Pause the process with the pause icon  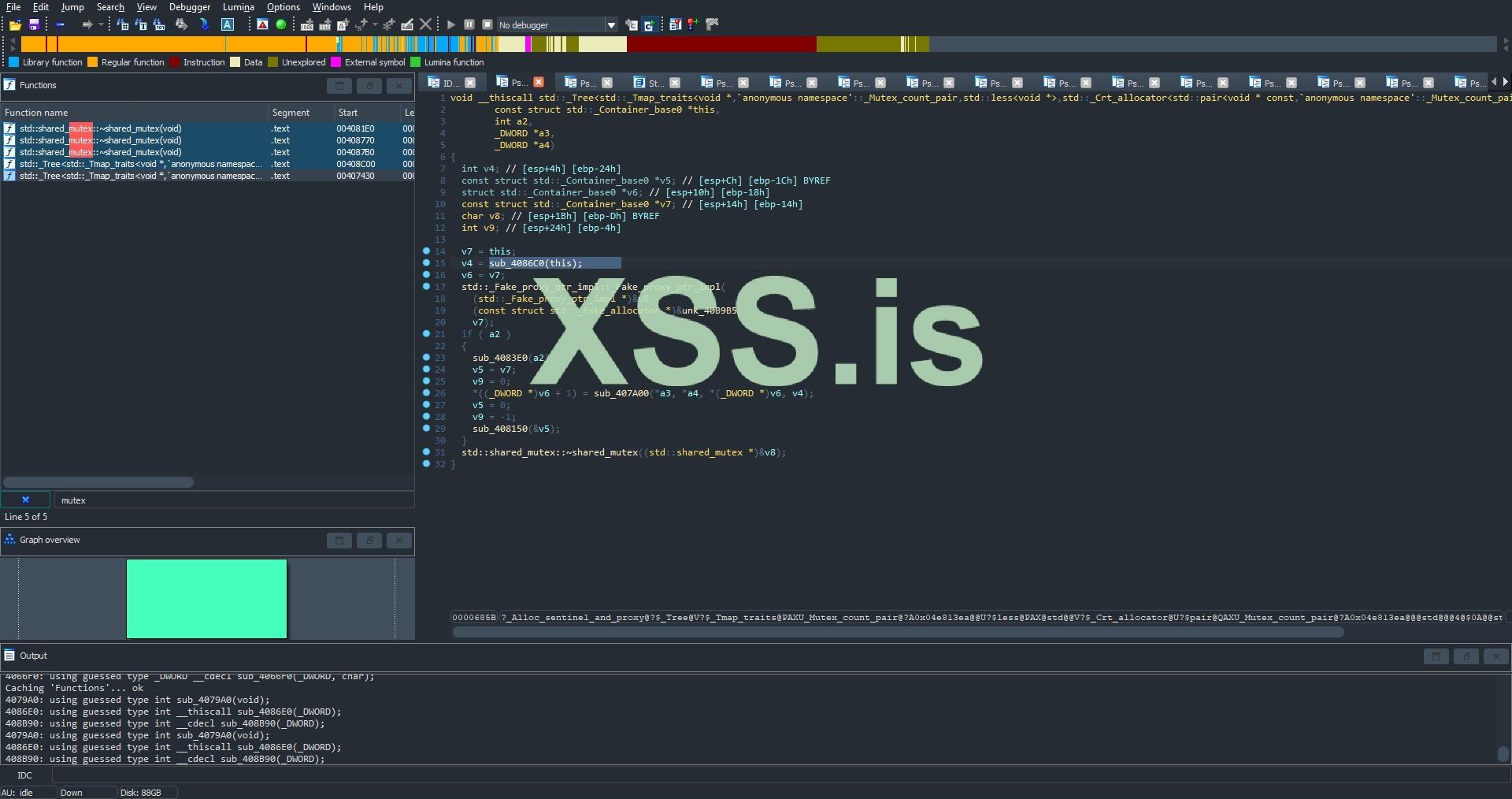pos(469,25)
